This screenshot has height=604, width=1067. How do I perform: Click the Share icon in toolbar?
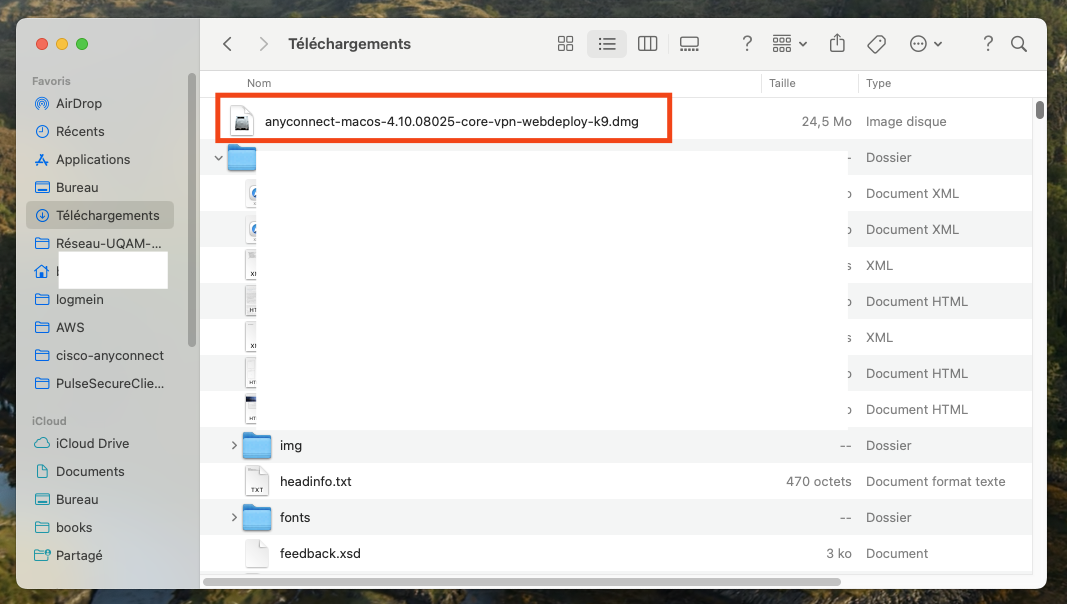(x=837, y=44)
